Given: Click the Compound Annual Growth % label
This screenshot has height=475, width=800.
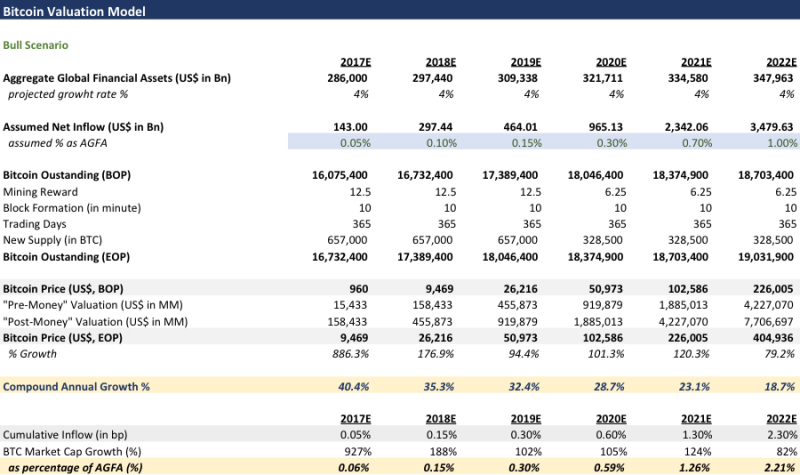Looking at the screenshot, I should click(x=77, y=387).
